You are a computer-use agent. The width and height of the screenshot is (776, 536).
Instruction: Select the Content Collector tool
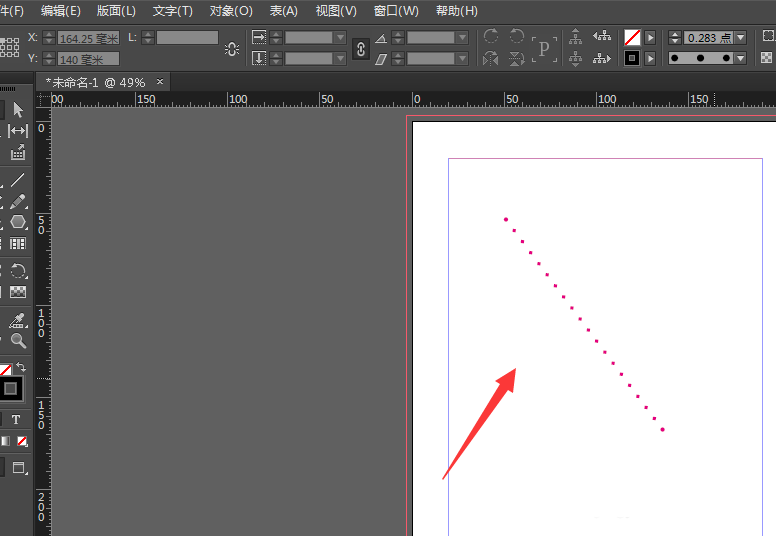click(x=18, y=152)
